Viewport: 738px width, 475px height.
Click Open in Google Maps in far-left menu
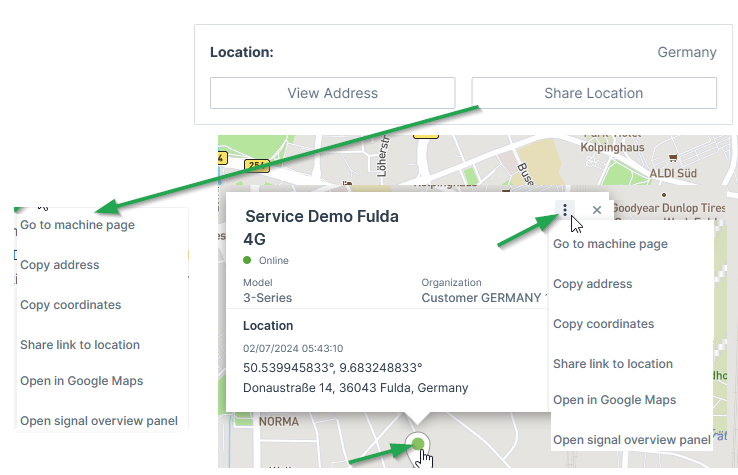pyautogui.click(x=81, y=381)
